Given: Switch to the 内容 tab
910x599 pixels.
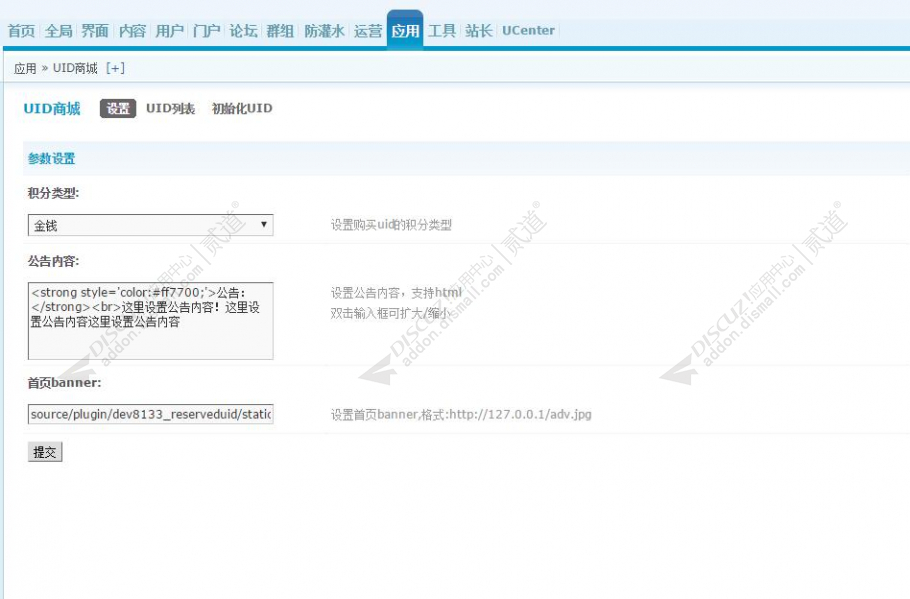Looking at the screenshot, I should 132,31.
